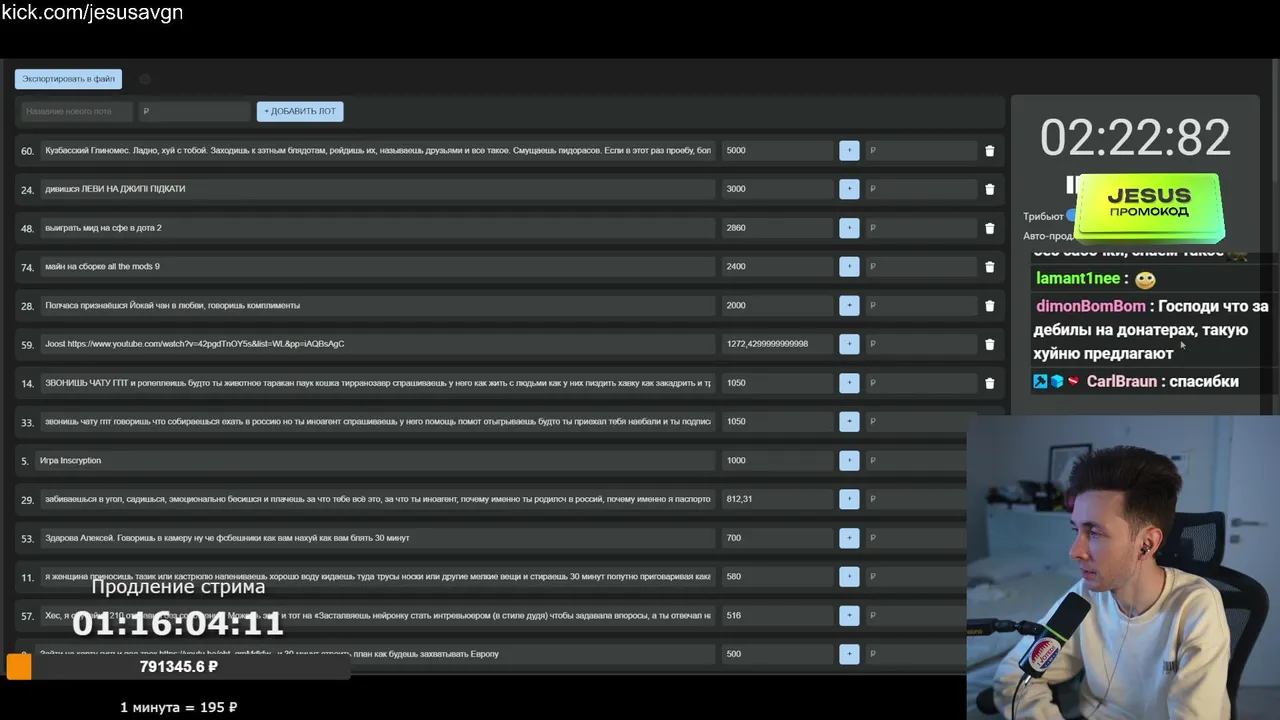The height and width of the screenshot is (720, 1280).
Task: Click the new lot ₽ price field
Action: pyautogui.click(x=194, y=111)
